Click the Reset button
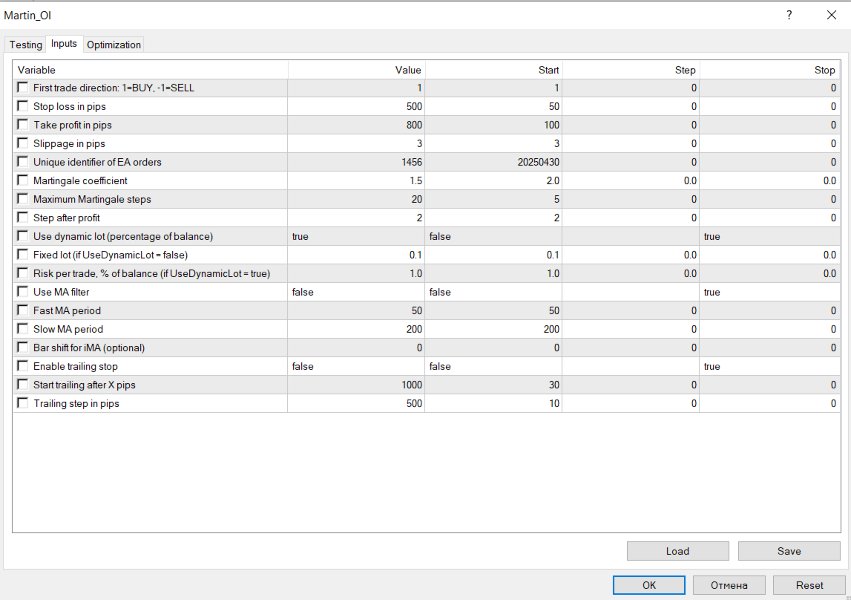 click(809, 585)
